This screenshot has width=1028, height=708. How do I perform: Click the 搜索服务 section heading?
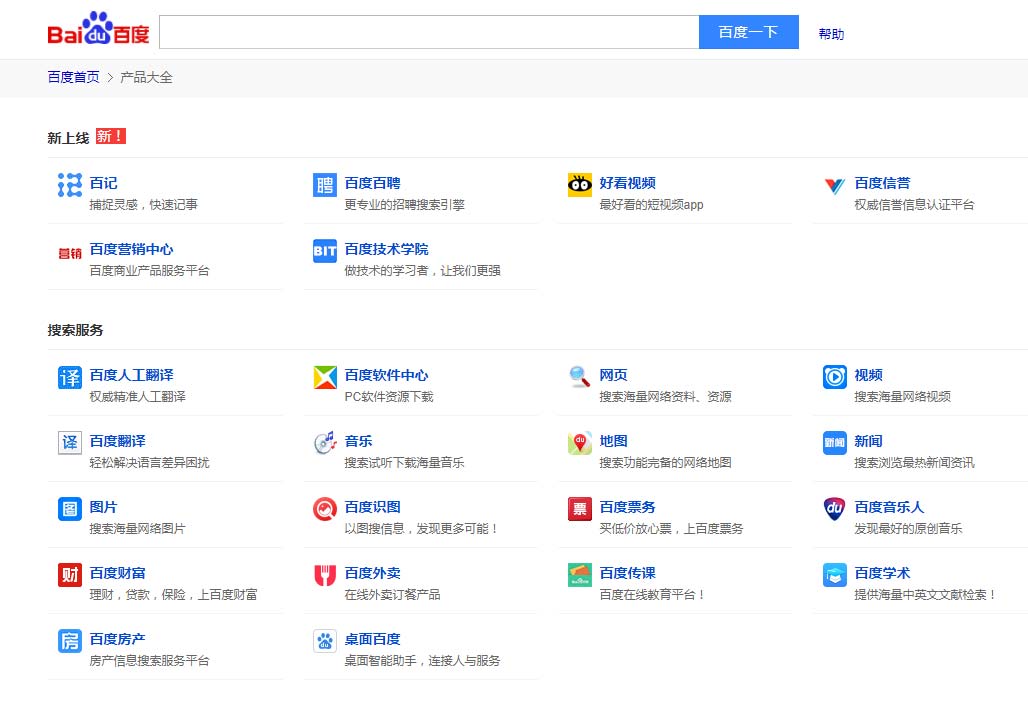point(75,330)
